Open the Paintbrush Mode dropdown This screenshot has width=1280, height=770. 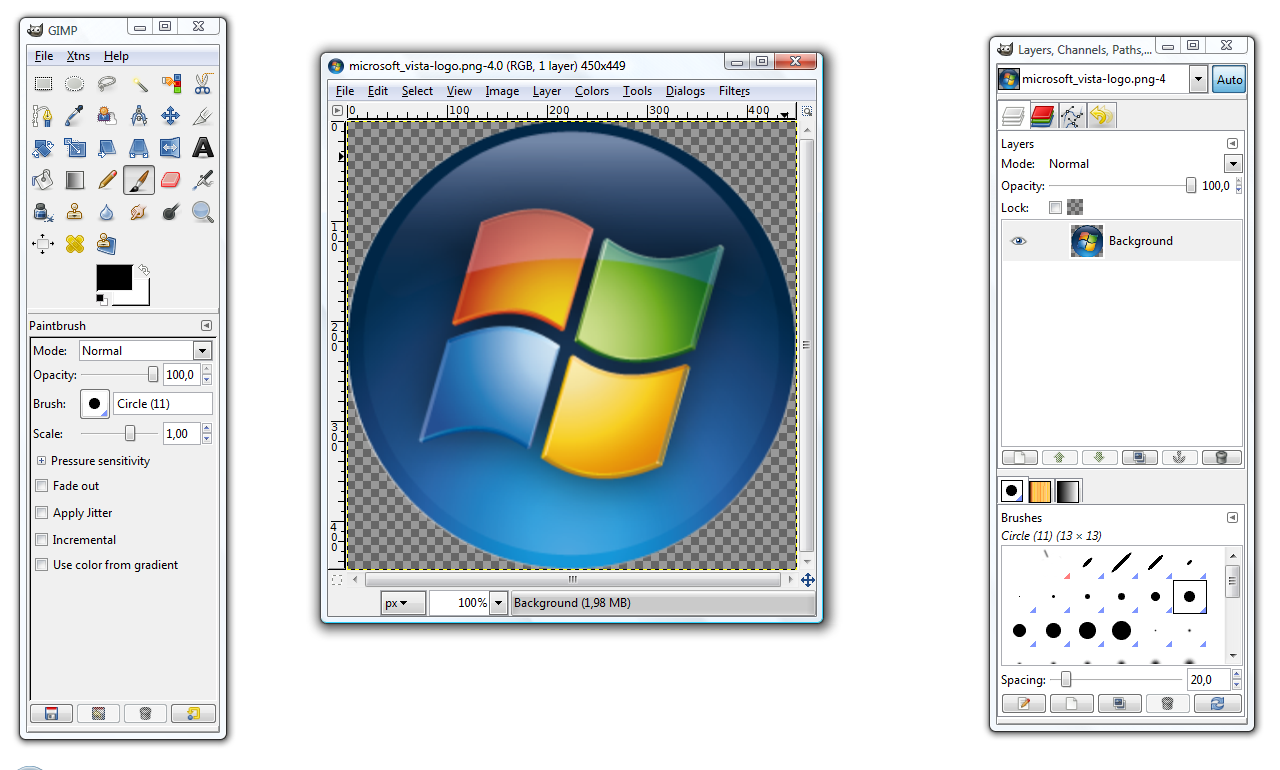203,351
